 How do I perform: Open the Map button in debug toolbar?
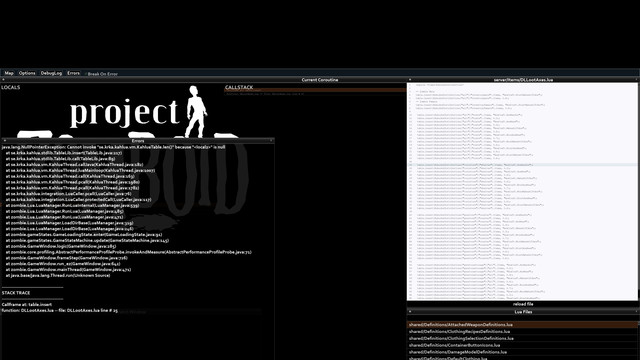[x=9, y=73]
